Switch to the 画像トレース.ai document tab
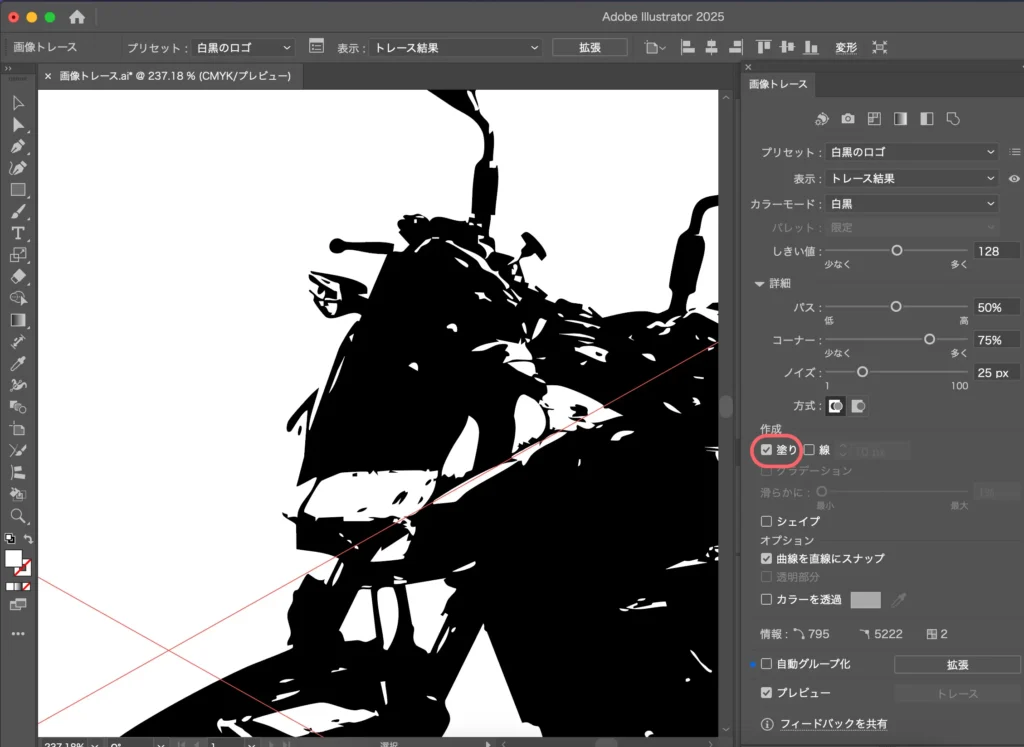The height and width of the screenshot is (747, 1024). click(x=170, y=75)
